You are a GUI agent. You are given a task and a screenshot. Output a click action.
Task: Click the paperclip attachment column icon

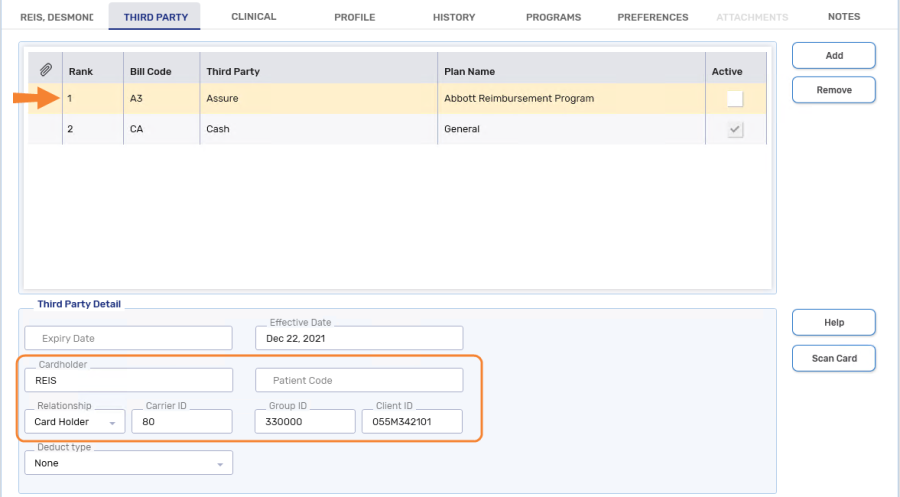(45, 71)
